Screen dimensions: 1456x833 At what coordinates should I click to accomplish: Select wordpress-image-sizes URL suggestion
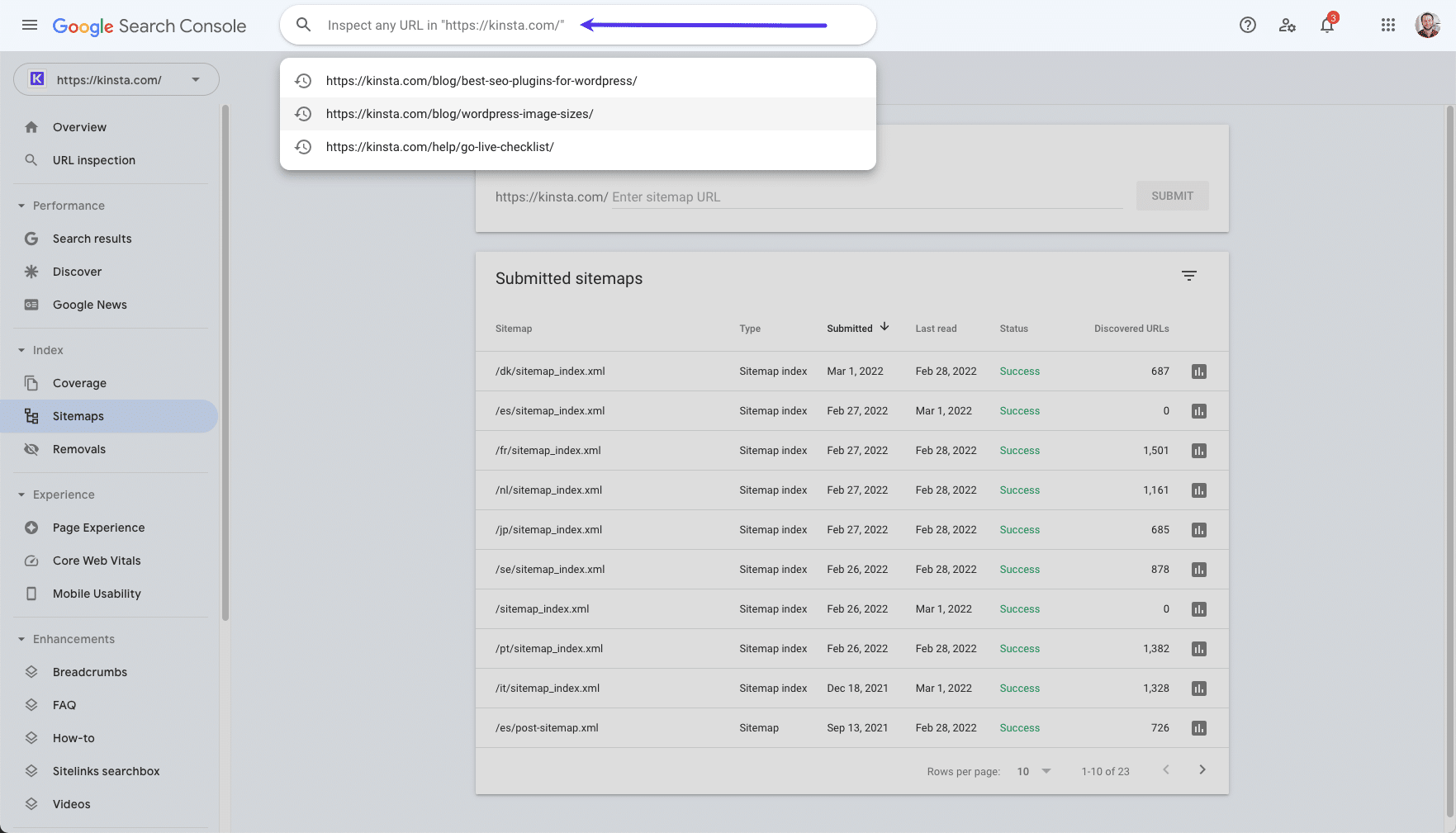[459, 114]
